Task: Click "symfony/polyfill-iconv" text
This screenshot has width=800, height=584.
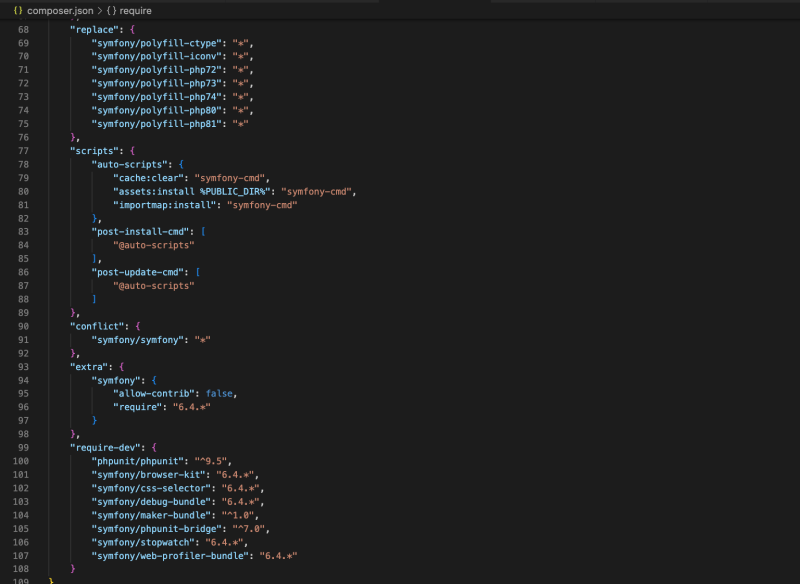Action: click(x=157, y=57)
